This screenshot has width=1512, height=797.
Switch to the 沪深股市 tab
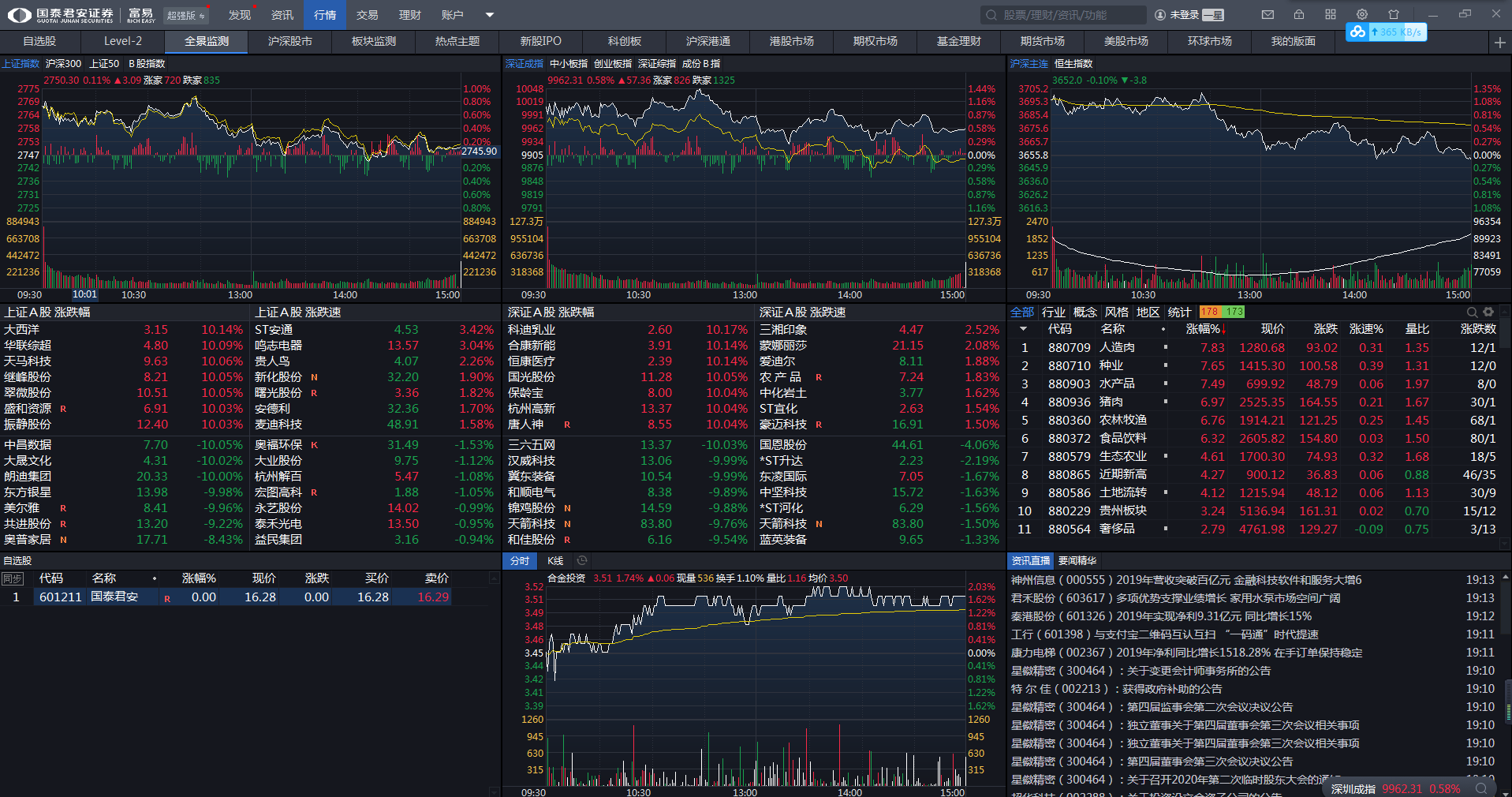pyautogui.click(x=290, y=42)
